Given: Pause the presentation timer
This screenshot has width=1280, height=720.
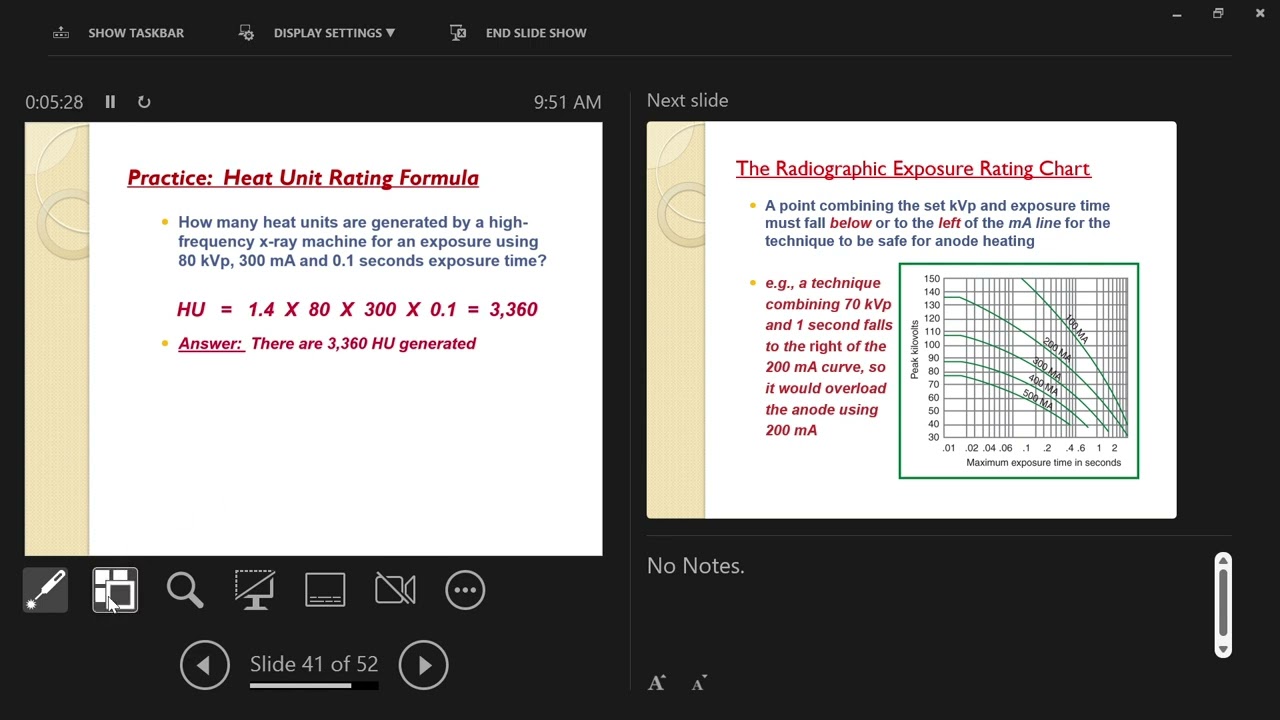Looking at the screenshot, I should pyautogui.click(x=110, y=102).
